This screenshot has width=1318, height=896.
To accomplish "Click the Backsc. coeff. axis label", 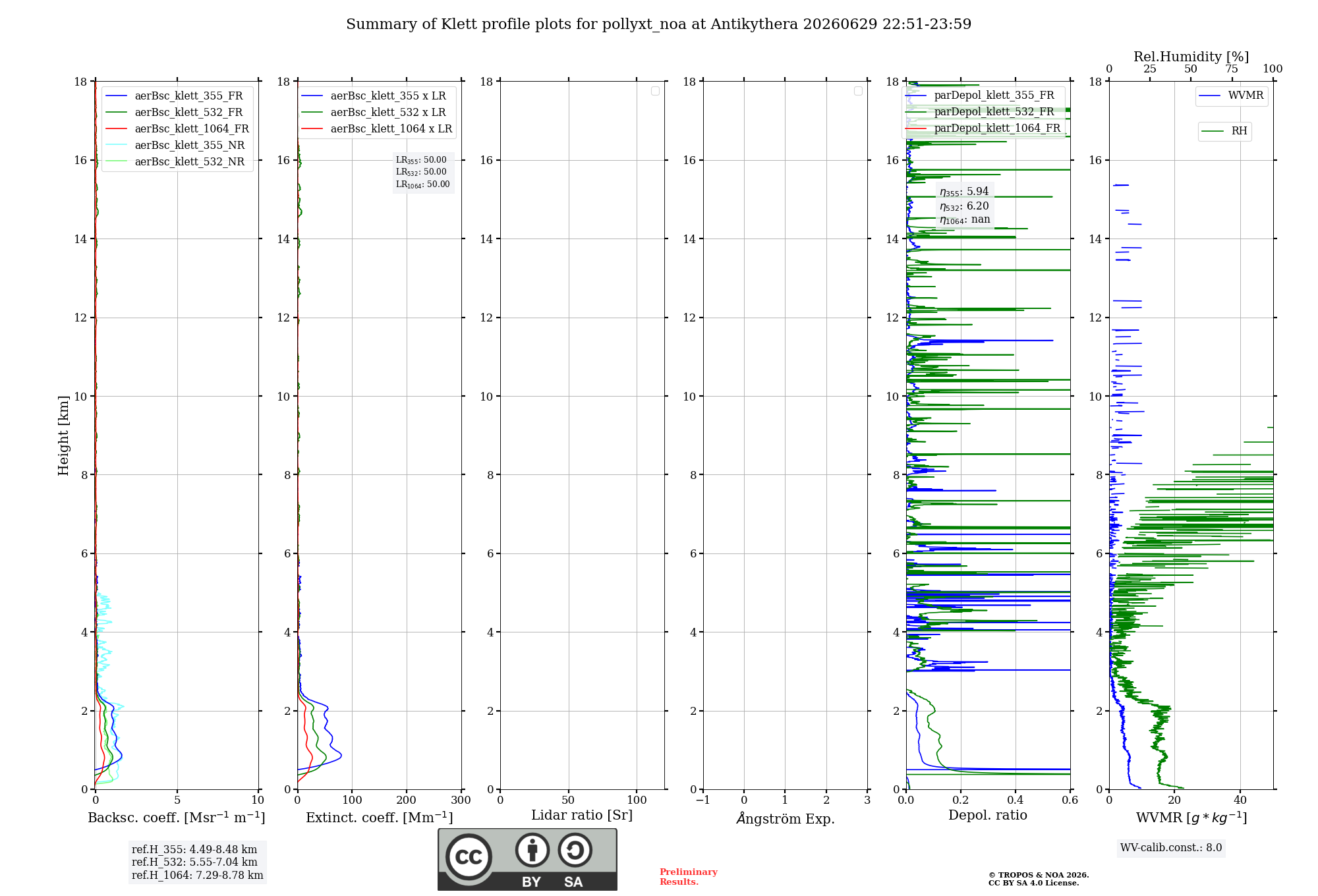I will (x=177, y=818).
